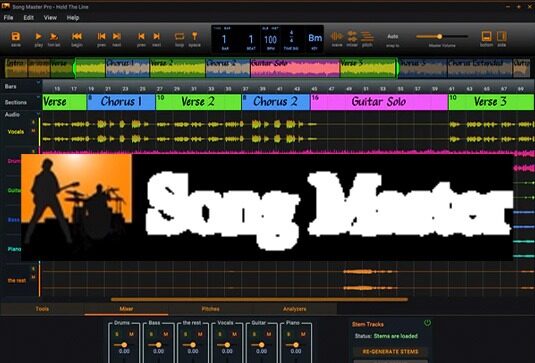Open the View menu
The width and height of the screenshot is (535, 363).
pyautogui.click(x=50, y=18)
